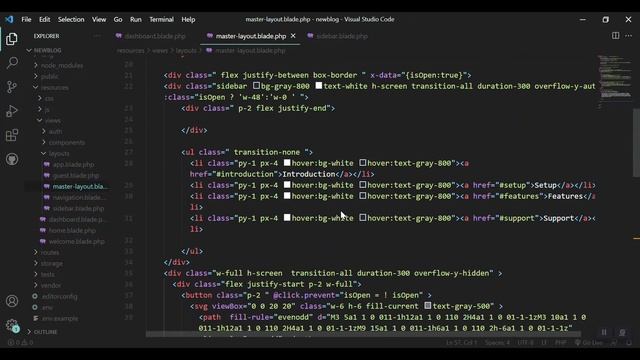640x360 pixels.
Task: Collapse the NEWBLOG root folder
Action: pyautogui.click(x=47, y=50)
